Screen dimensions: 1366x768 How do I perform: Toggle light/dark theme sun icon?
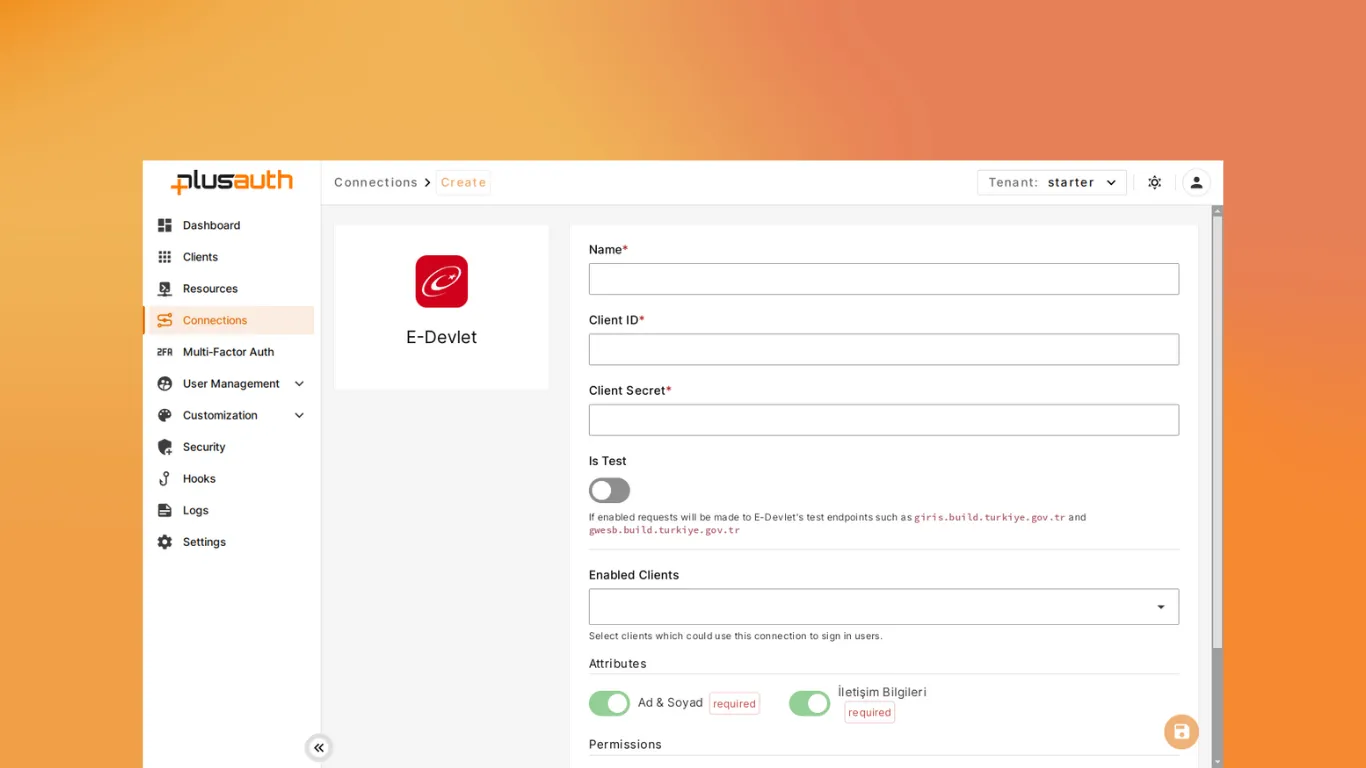point(1154,183)
